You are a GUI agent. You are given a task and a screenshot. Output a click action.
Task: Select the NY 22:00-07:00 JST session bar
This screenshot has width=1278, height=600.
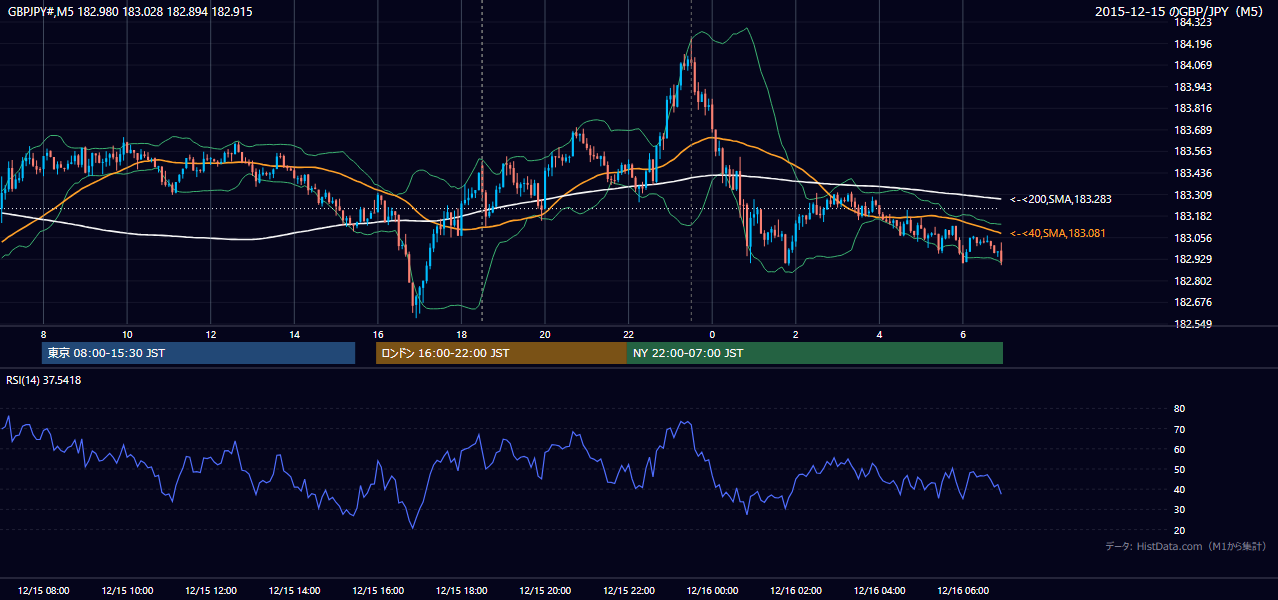(815, 353)
